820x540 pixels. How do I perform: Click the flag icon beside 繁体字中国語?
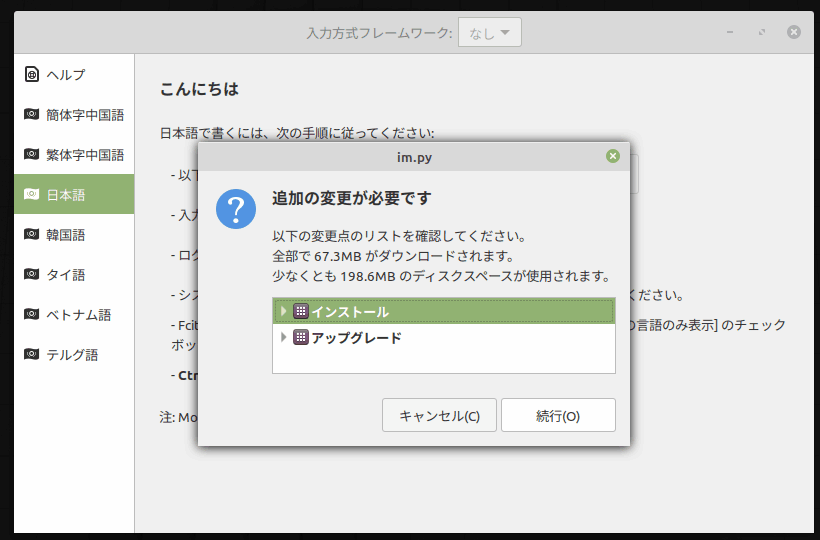pos(31,154)
